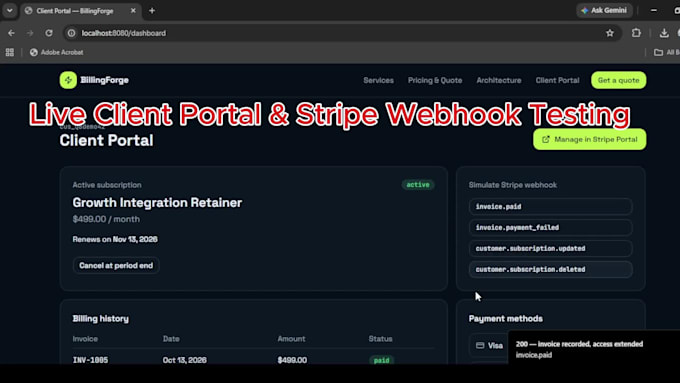Open the downloads icon in toolbar

tap(664, 33)
